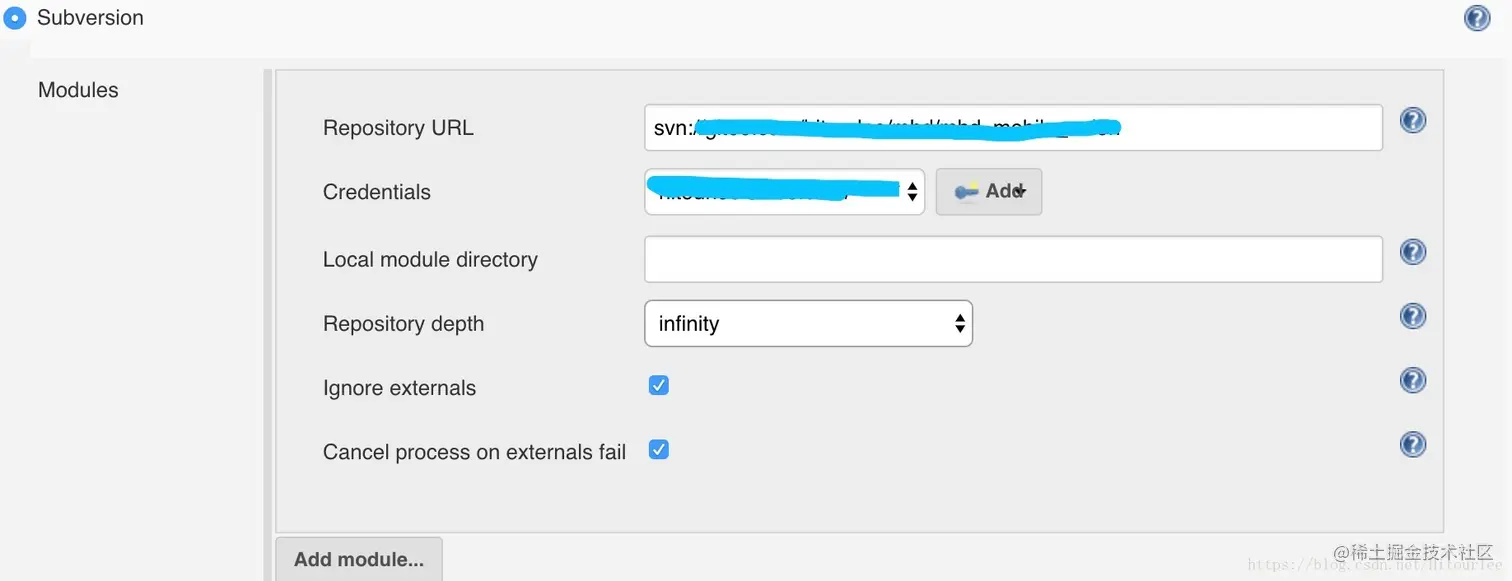Click the key icon on Add credentials button
This screenshot has height=581, width=1512.
point(966,192)
